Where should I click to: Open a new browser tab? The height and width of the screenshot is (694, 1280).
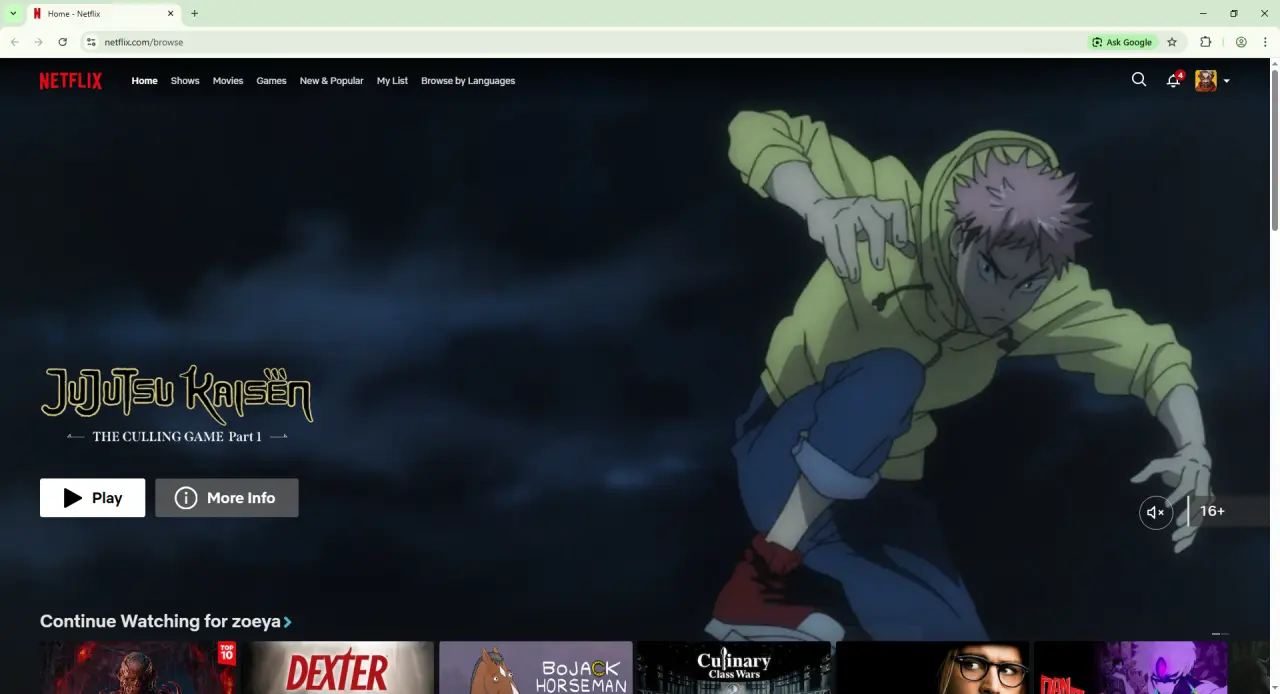[195, 14]
